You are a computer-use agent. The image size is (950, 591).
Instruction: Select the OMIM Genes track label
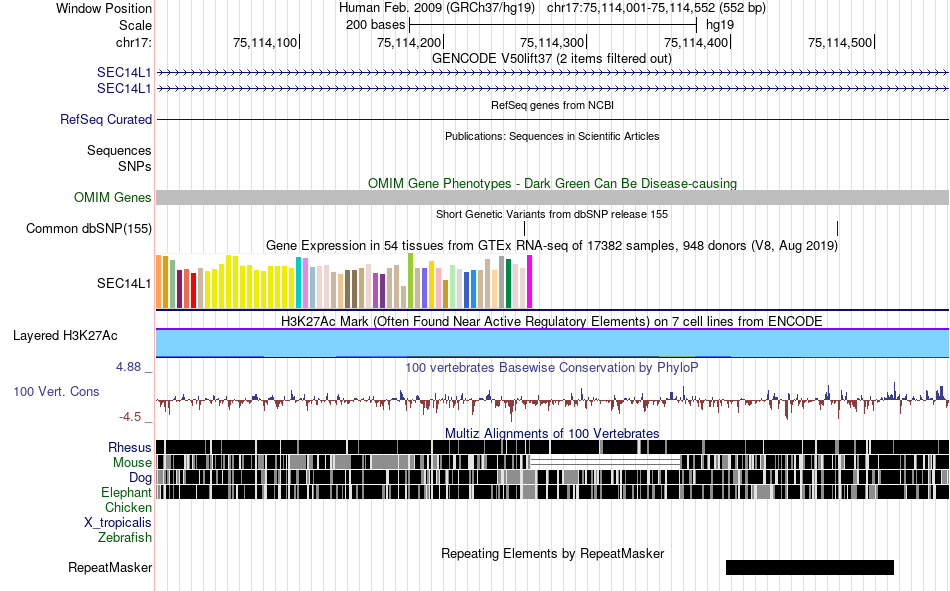113,198
